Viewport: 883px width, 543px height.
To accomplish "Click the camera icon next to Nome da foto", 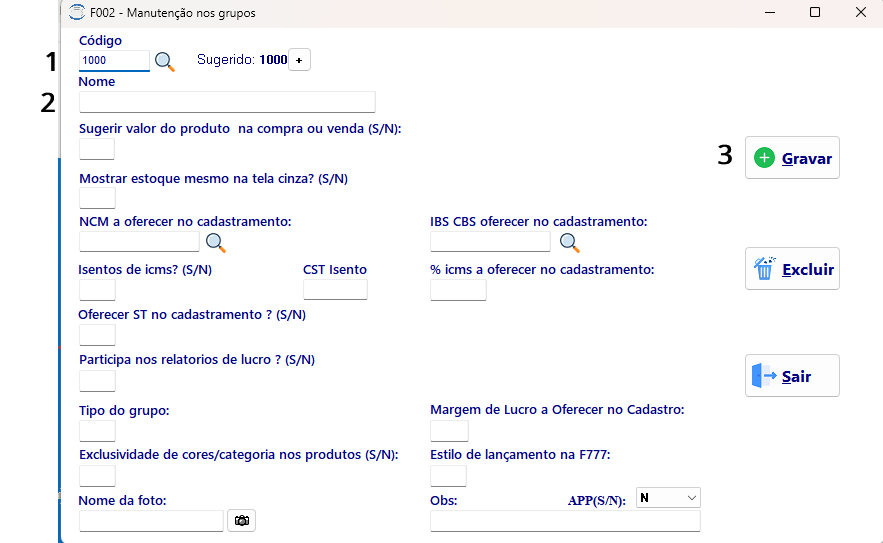I will (242, 520).
